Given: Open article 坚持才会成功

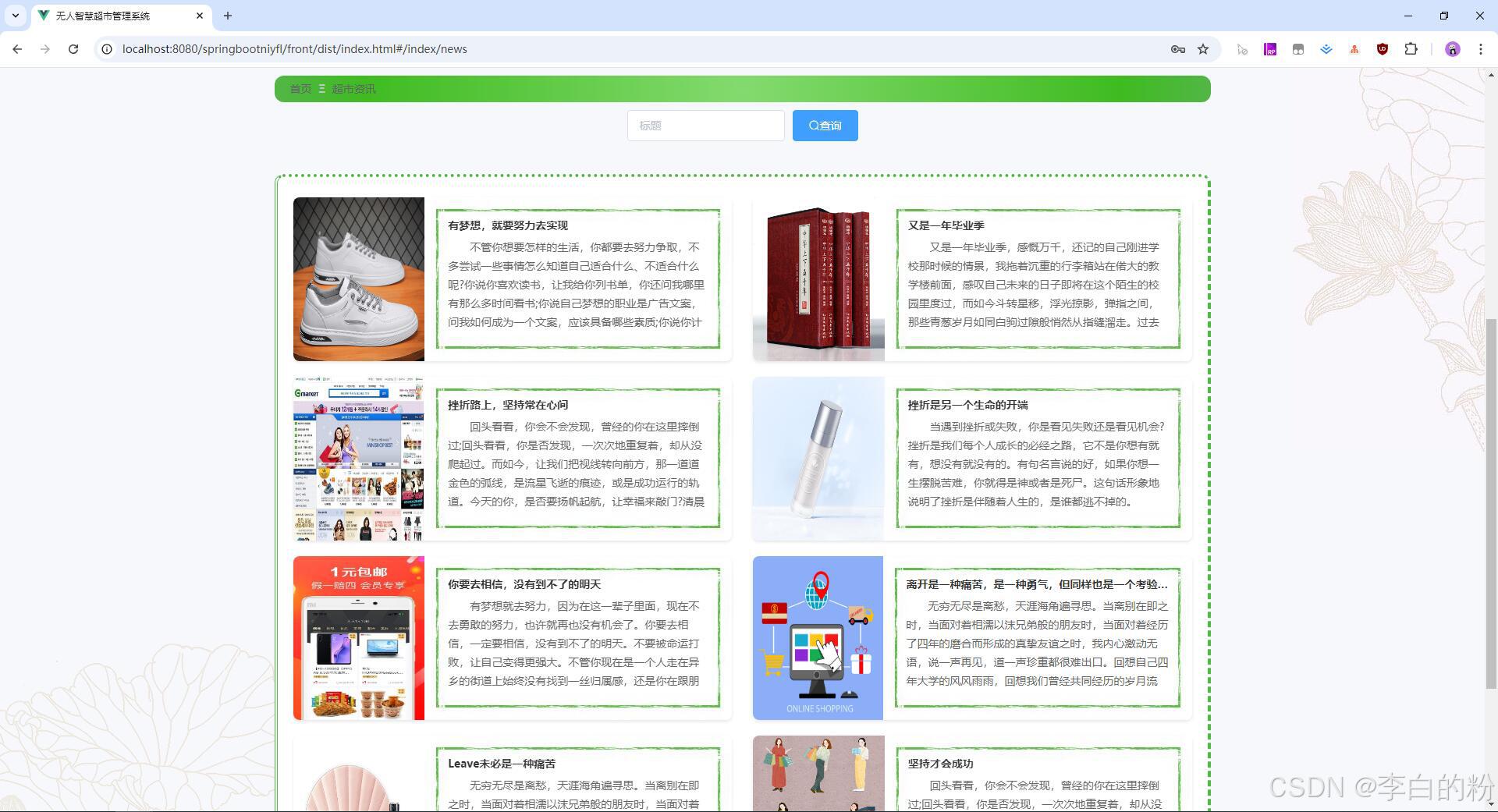Looking at the screenshot, I should pyautogui.click(x=940, y=764).
